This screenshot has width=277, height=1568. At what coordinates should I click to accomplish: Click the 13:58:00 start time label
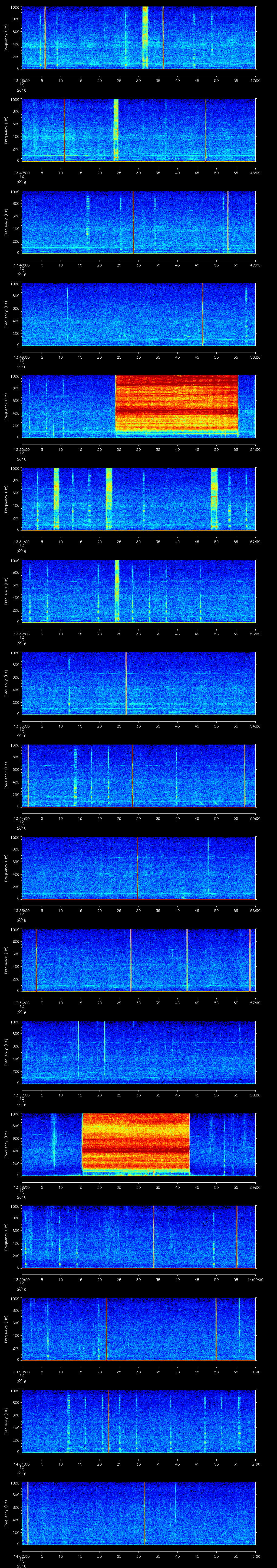tap(22, 1187)
